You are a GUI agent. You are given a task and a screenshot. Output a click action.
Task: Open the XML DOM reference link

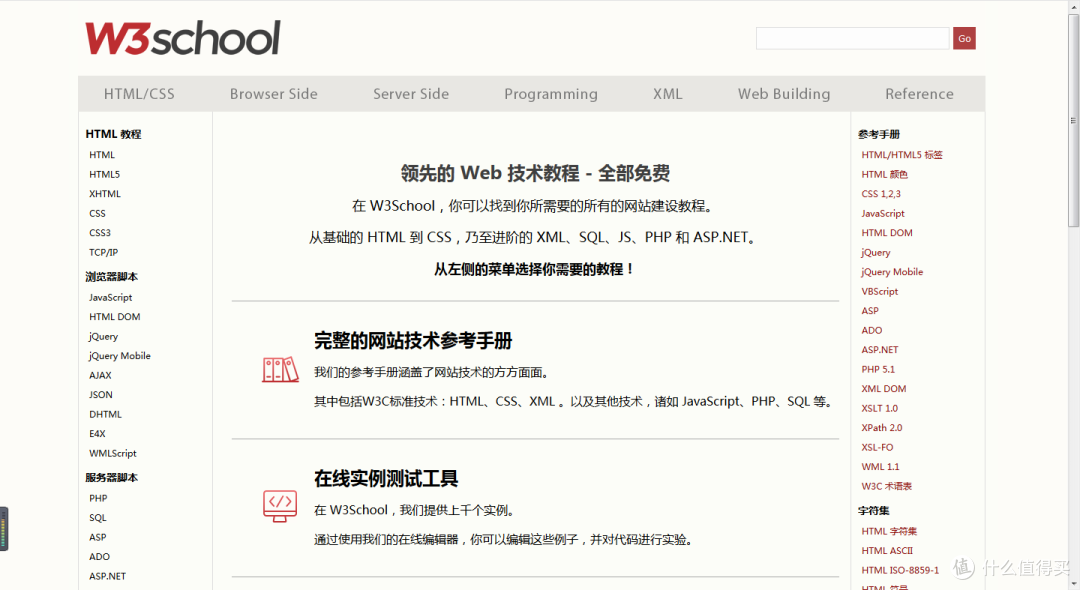(x=884, y=389)
